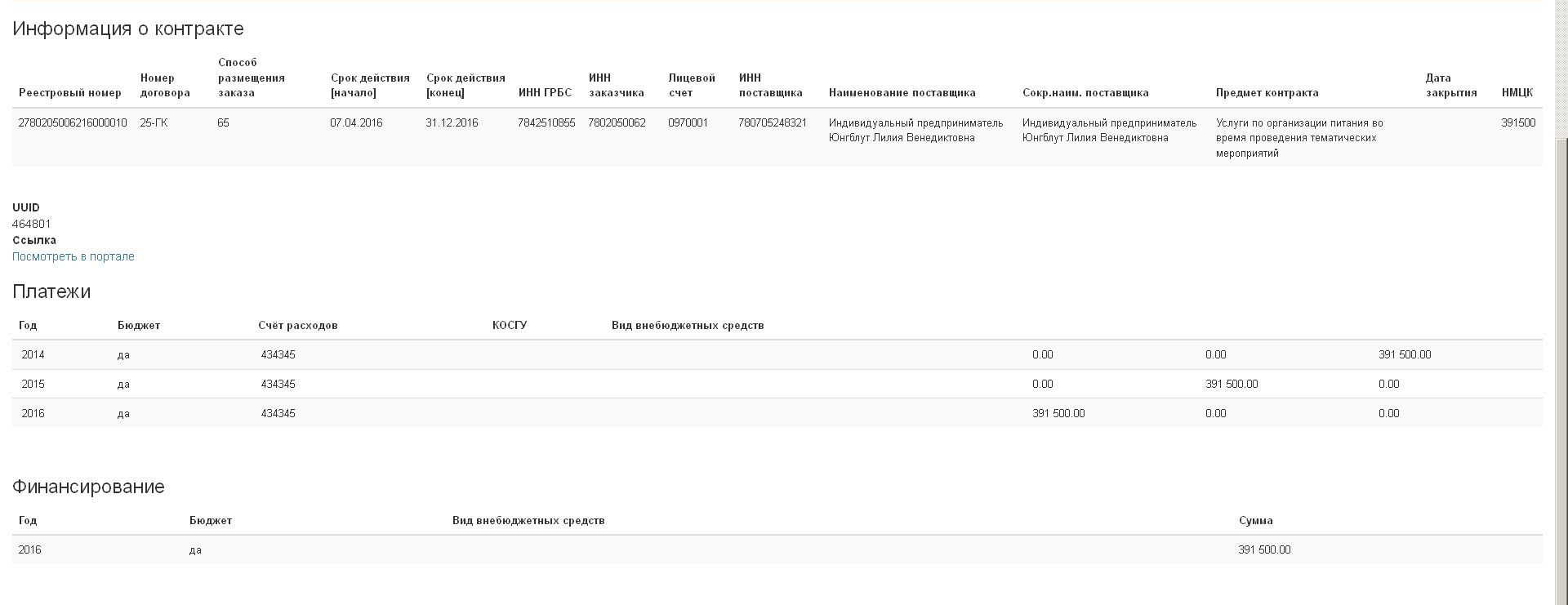Select end date 31.12.2016
The width and height of the screenshot is (1568, 605).
tap(452, 122)
